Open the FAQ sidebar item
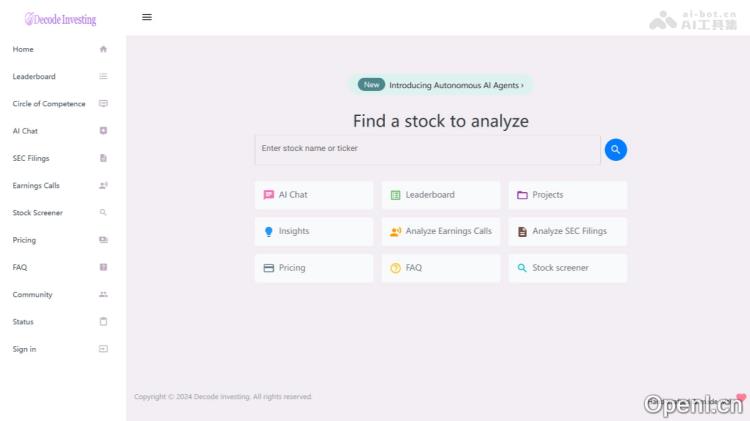Image resolution: width=750 pixels, height=421 pixels. [20, 267]
